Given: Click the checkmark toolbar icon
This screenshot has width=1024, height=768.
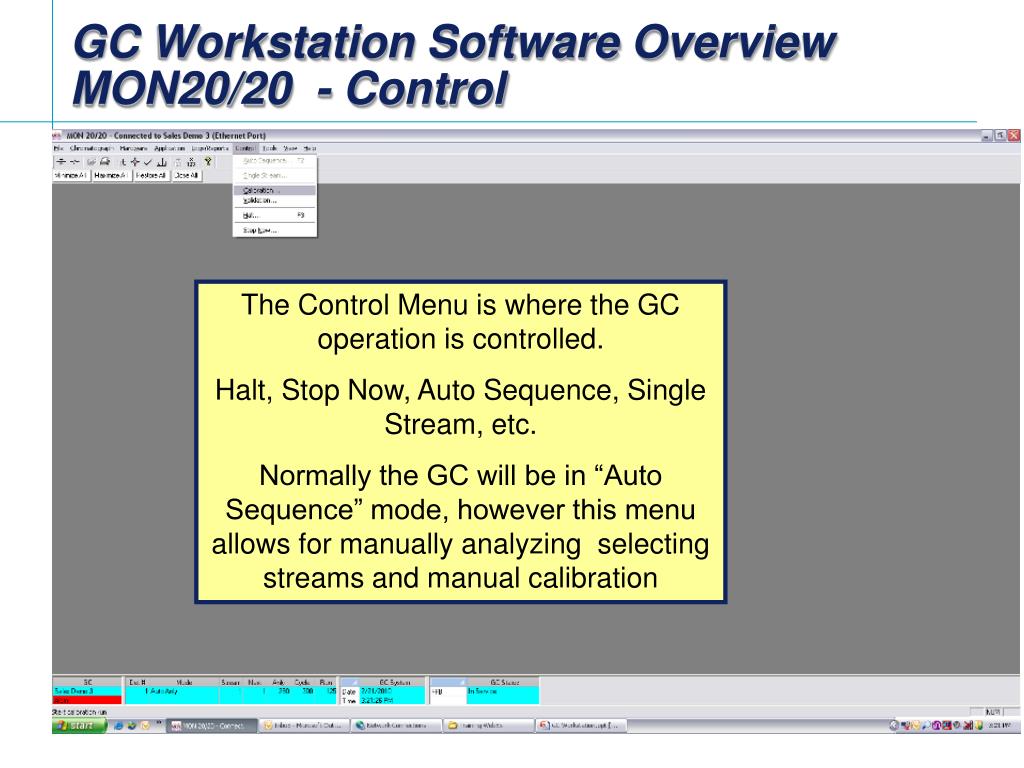Looking at the screenshot, I should [x=148, y=162].
